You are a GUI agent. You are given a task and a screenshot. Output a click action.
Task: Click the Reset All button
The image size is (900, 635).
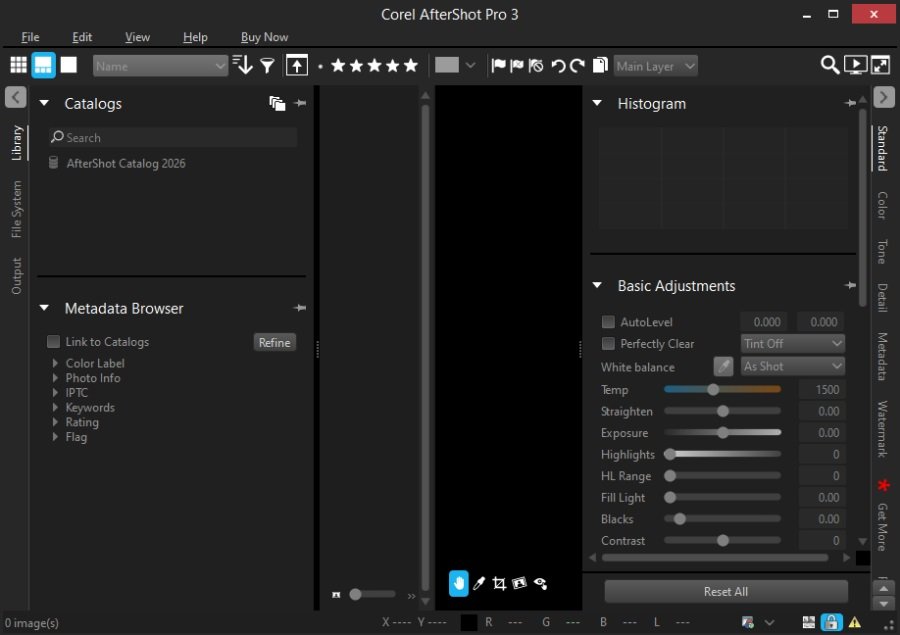coord(726,591)
